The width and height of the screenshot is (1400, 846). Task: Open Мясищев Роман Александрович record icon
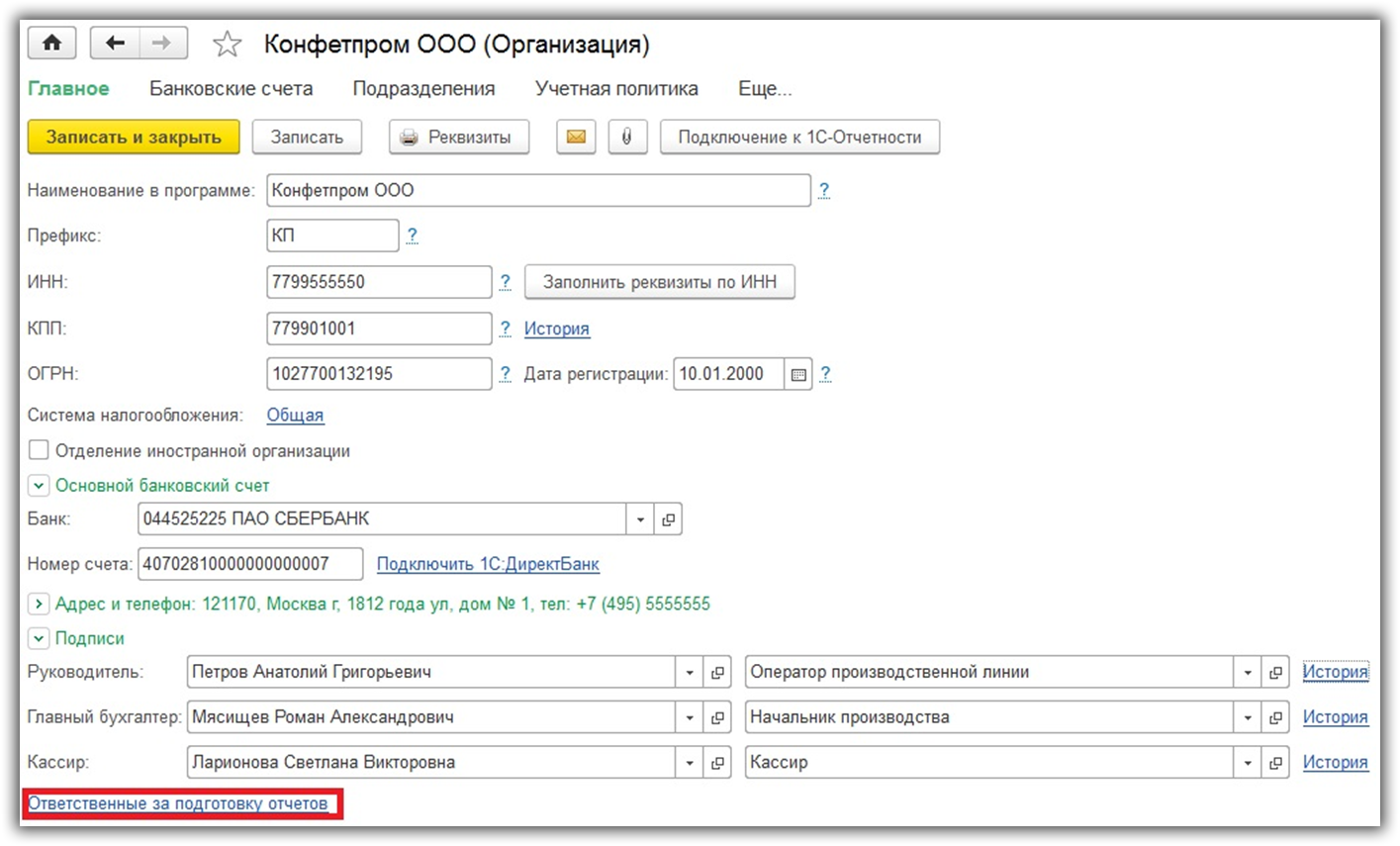coord(717,718)
